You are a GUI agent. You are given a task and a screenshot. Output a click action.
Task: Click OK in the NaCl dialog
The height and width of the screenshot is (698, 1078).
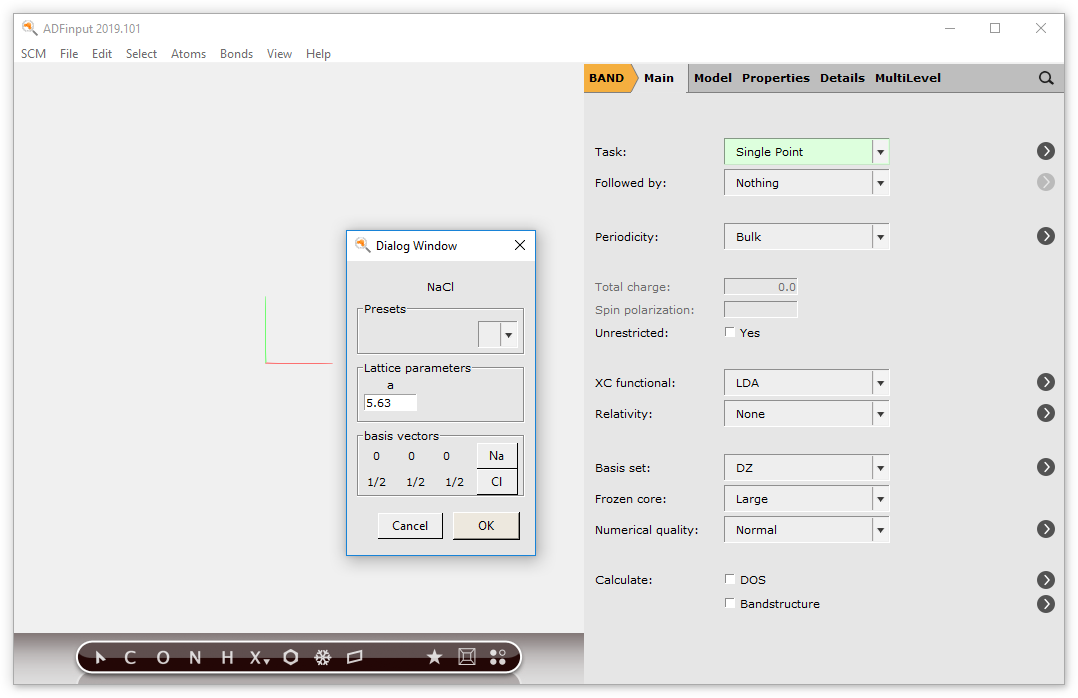click(x=486, y=525)
